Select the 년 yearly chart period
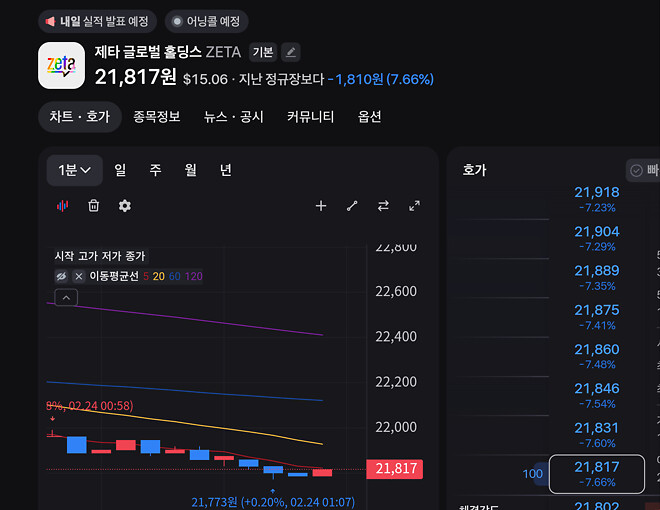 [226, 170]
